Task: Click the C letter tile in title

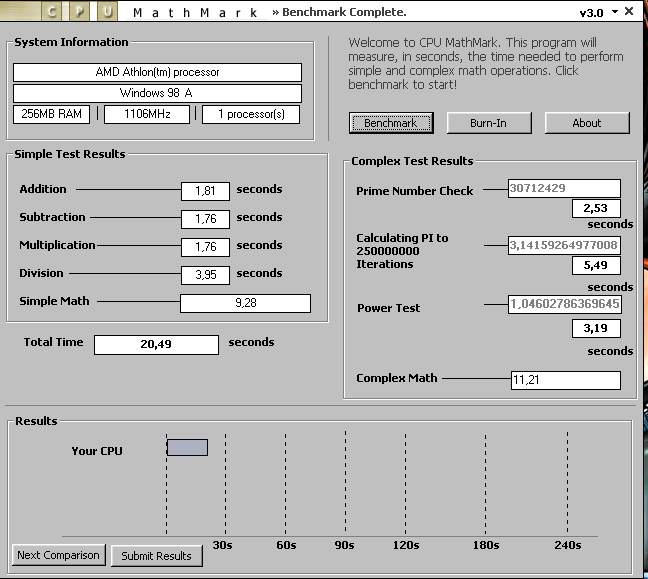Action: tap(52, 11)
